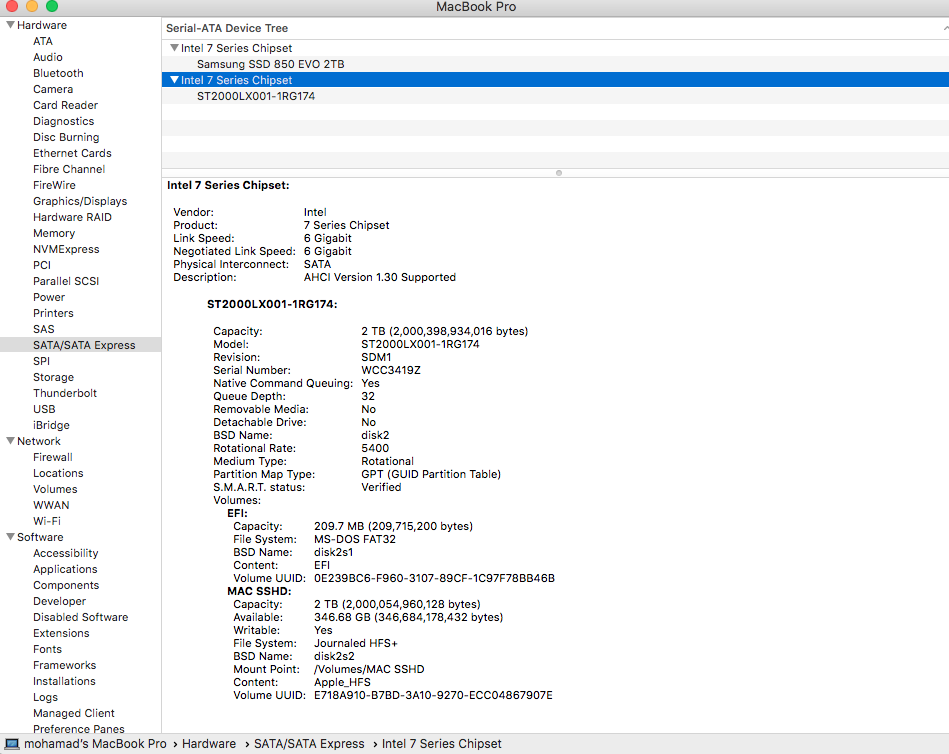The image size is (949, 754).
Task: Show Fonts information
Action: (x=47, y=649)
